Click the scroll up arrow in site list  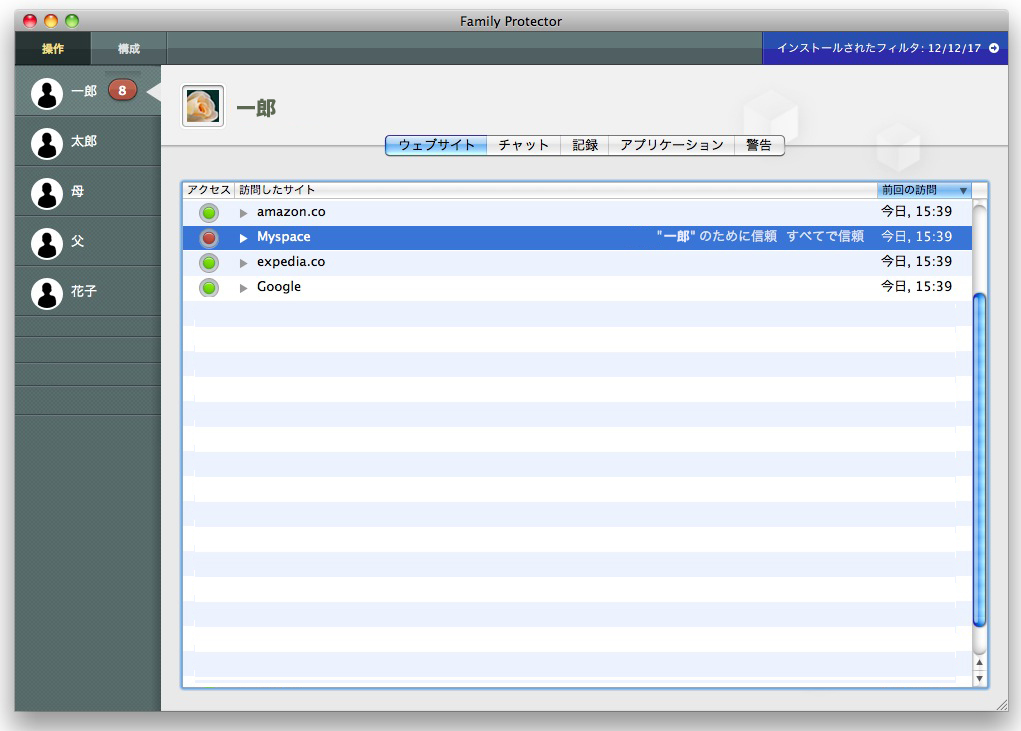click(979, 663)
